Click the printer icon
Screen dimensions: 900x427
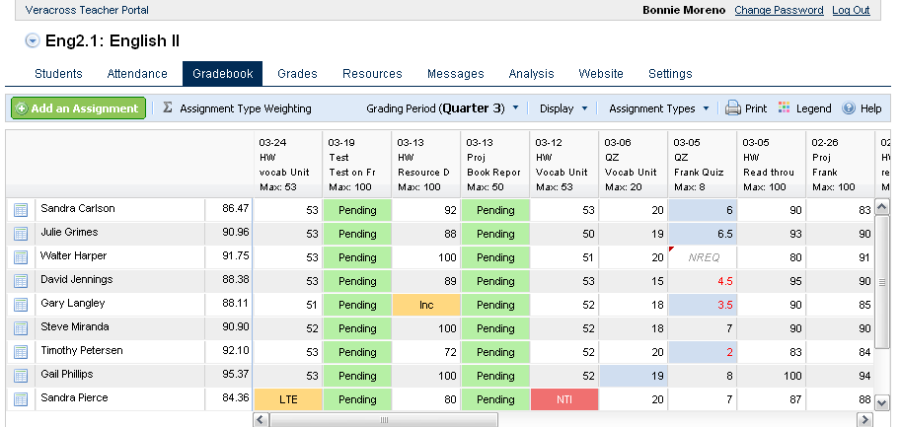(x=733, y=108)
